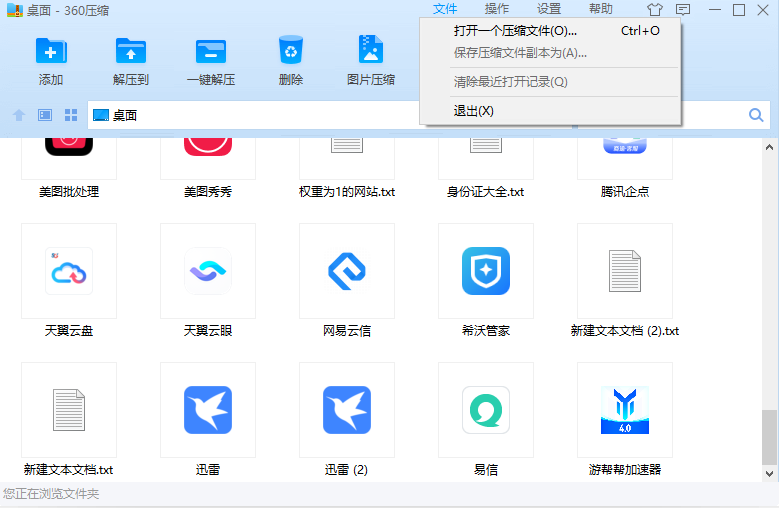The height and width of the screenshot is (508, 779).
Task: Select the 腾讯企点 icon
Action: pos(625,146)
